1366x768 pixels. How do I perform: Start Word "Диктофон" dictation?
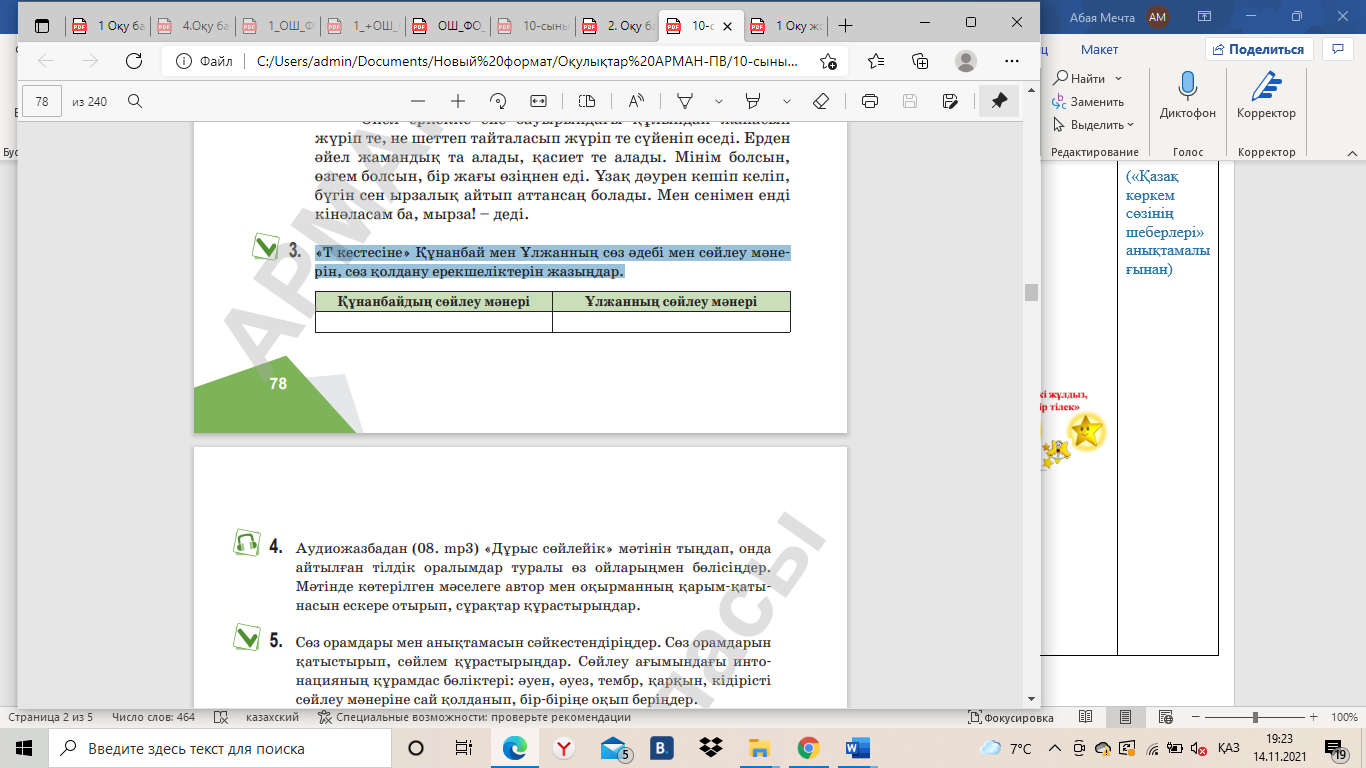click(1188, 97)
